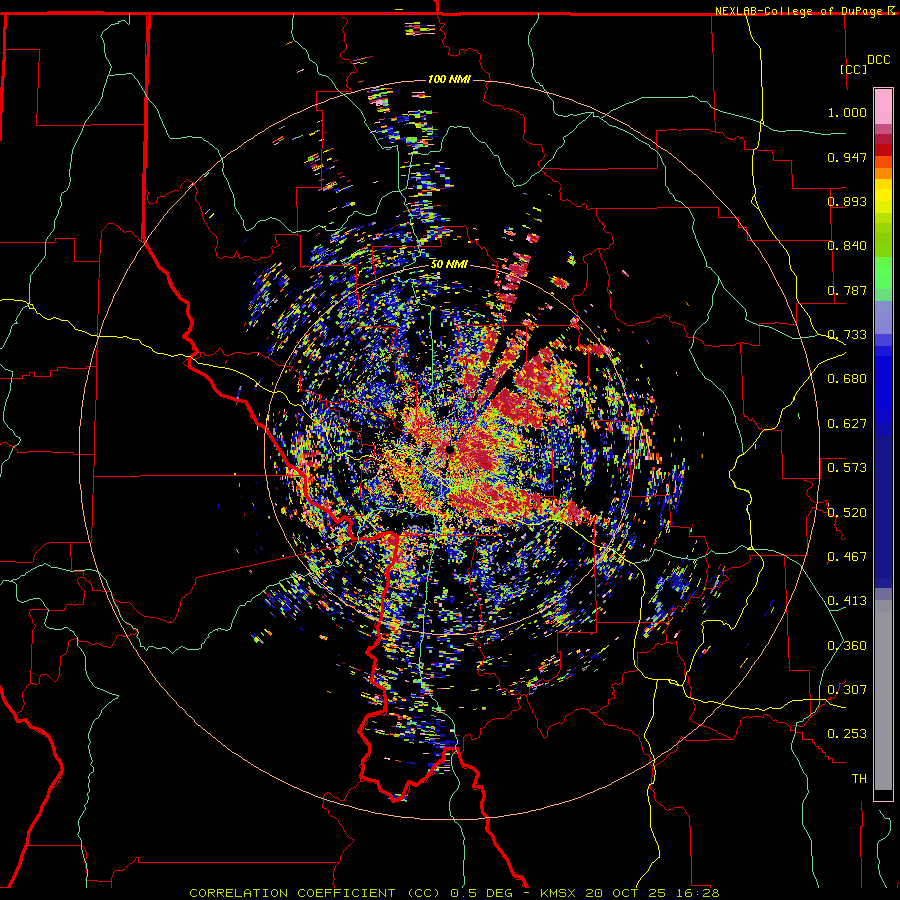This screenshot has width=900, height=900.
Task: Click the 0.307 legend value
Action: [847, 690]
